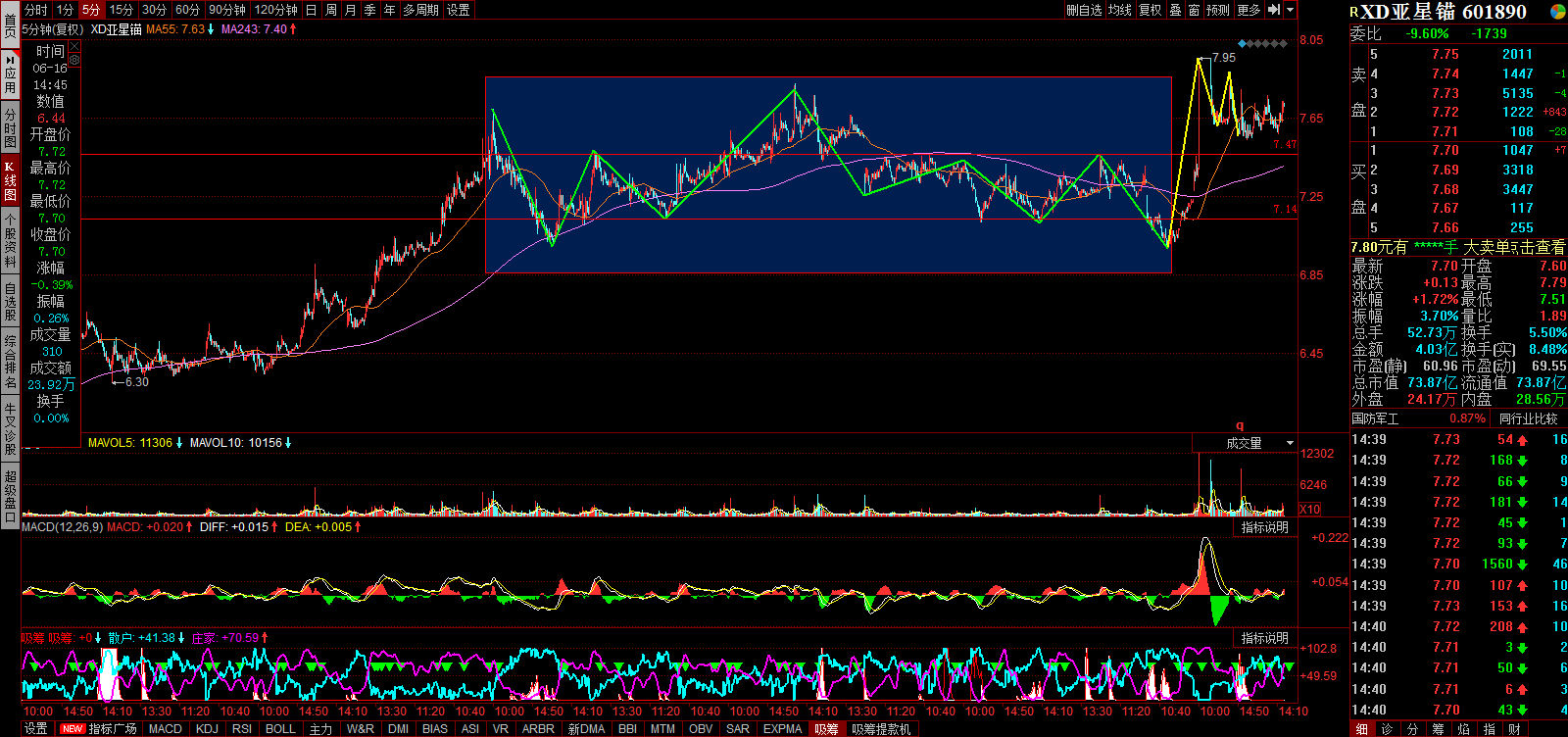Click the gear icon in the data info box
The image size is (1568, 737).
(x=74, y=60)
